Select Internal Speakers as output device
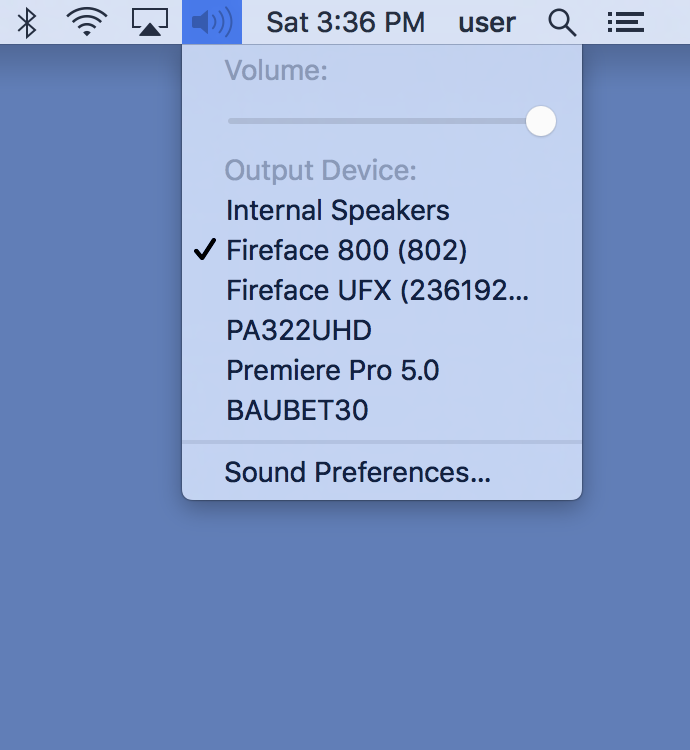 (338, 211)
